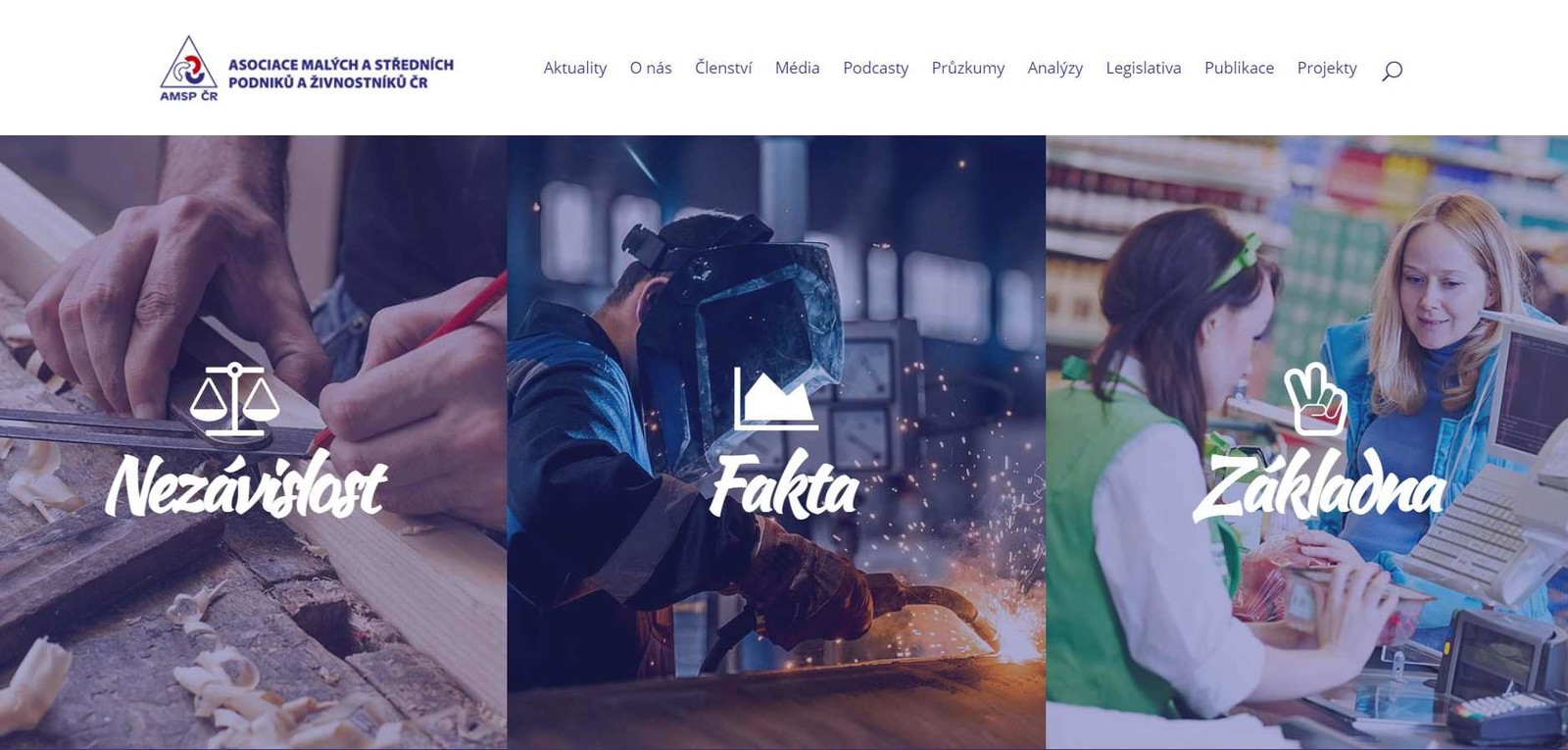Go to the Legislativa page

pos(1143,68)
